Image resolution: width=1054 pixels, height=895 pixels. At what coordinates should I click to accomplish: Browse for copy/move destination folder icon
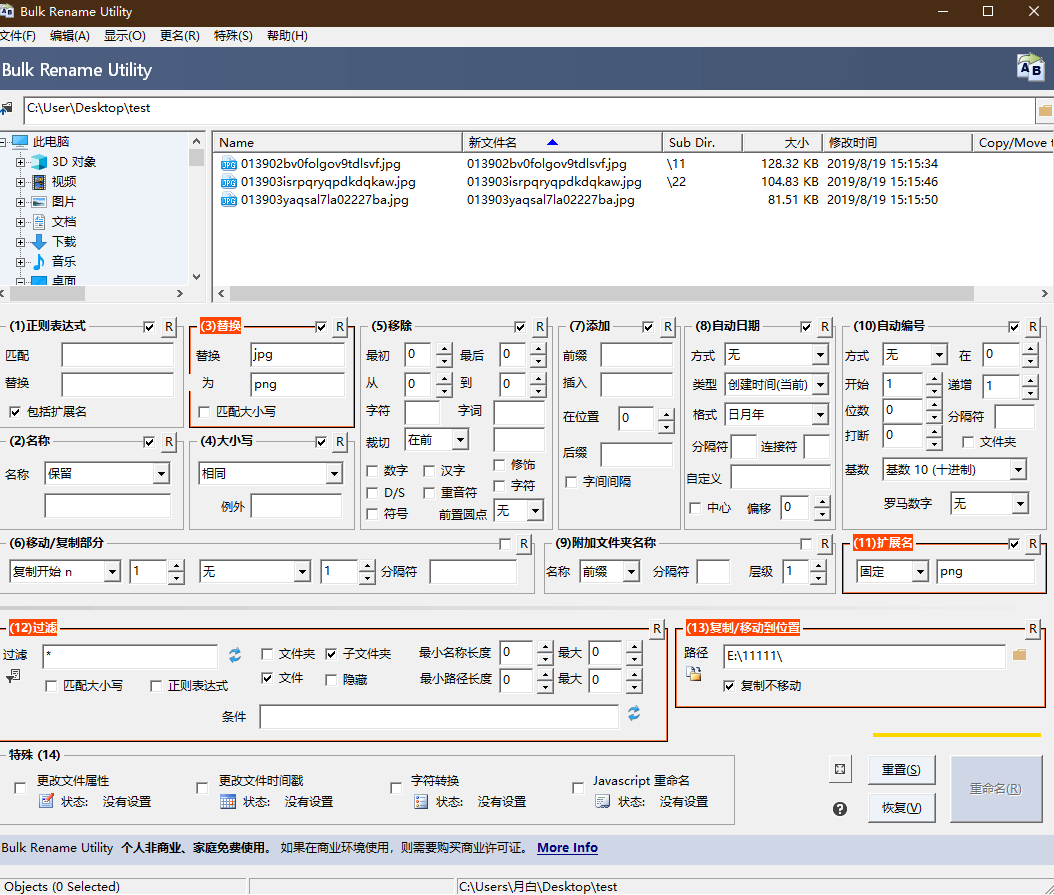pyautogui.click(x=1020, y=655)
